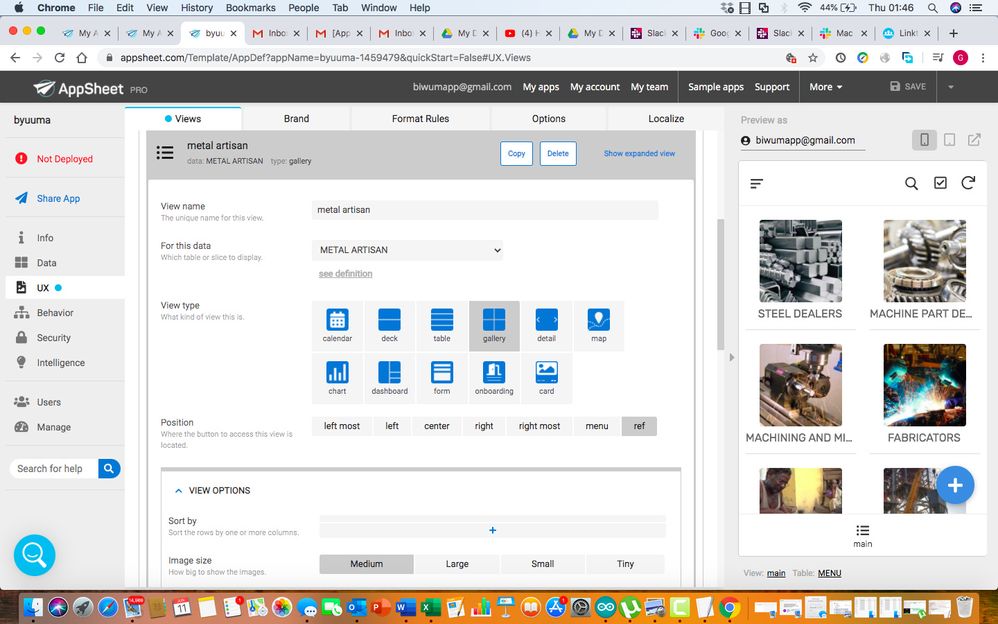Select the table view type

(442, 325)
